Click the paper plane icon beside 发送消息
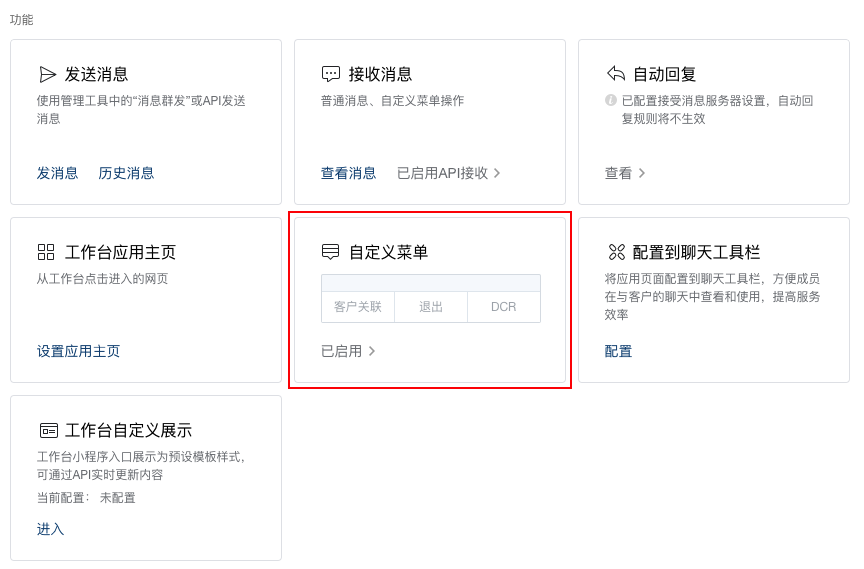 point(47,74)
